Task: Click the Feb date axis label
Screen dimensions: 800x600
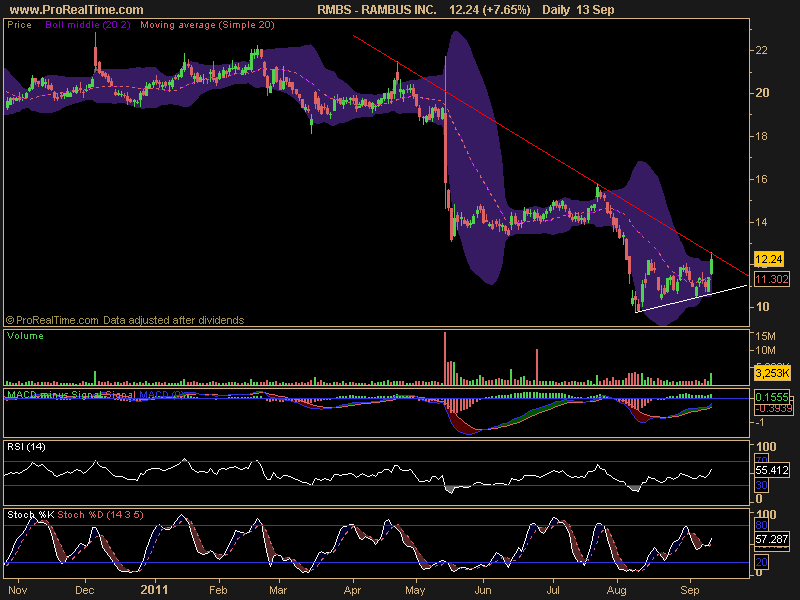Action: coord(218,590)
